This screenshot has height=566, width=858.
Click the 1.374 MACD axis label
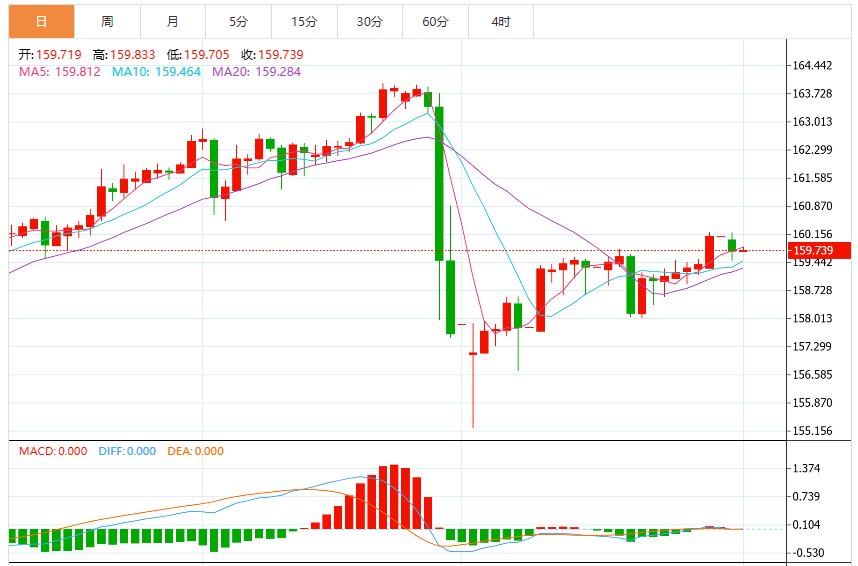(x=807, y=468)
